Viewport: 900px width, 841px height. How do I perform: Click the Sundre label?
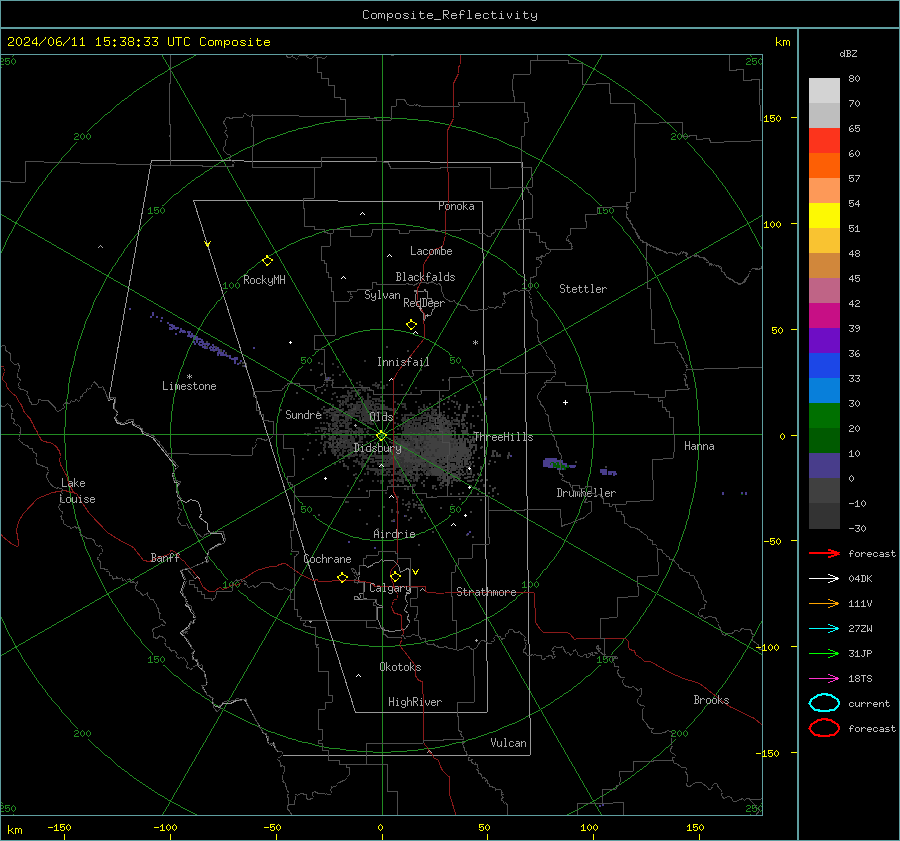coord(303,414)
